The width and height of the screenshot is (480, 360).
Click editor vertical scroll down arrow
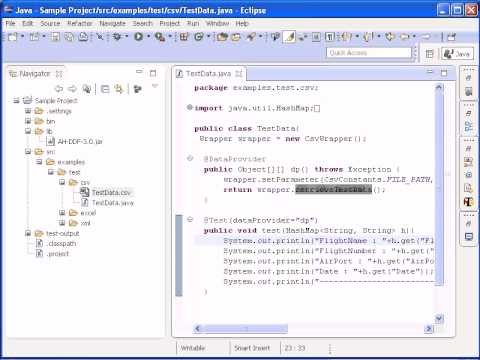[x=439, y=318]
